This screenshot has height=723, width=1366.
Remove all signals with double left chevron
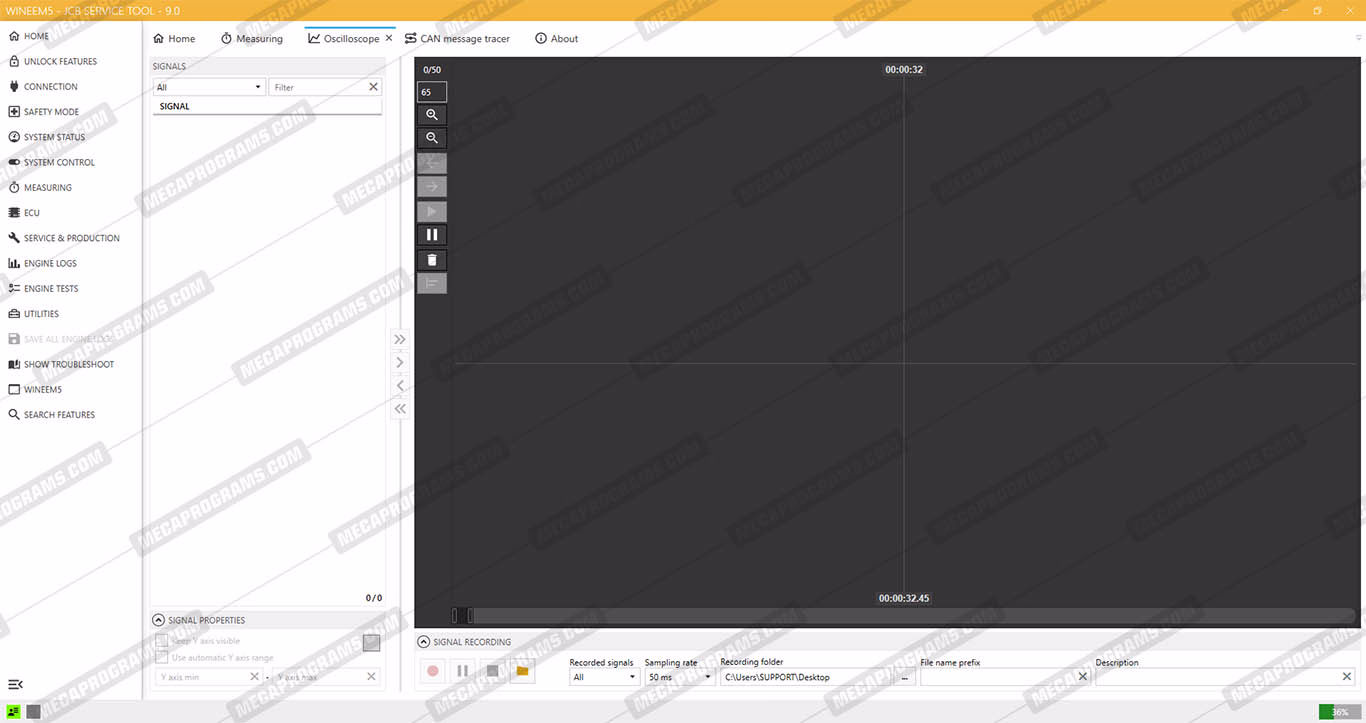(x=400, y=408)
